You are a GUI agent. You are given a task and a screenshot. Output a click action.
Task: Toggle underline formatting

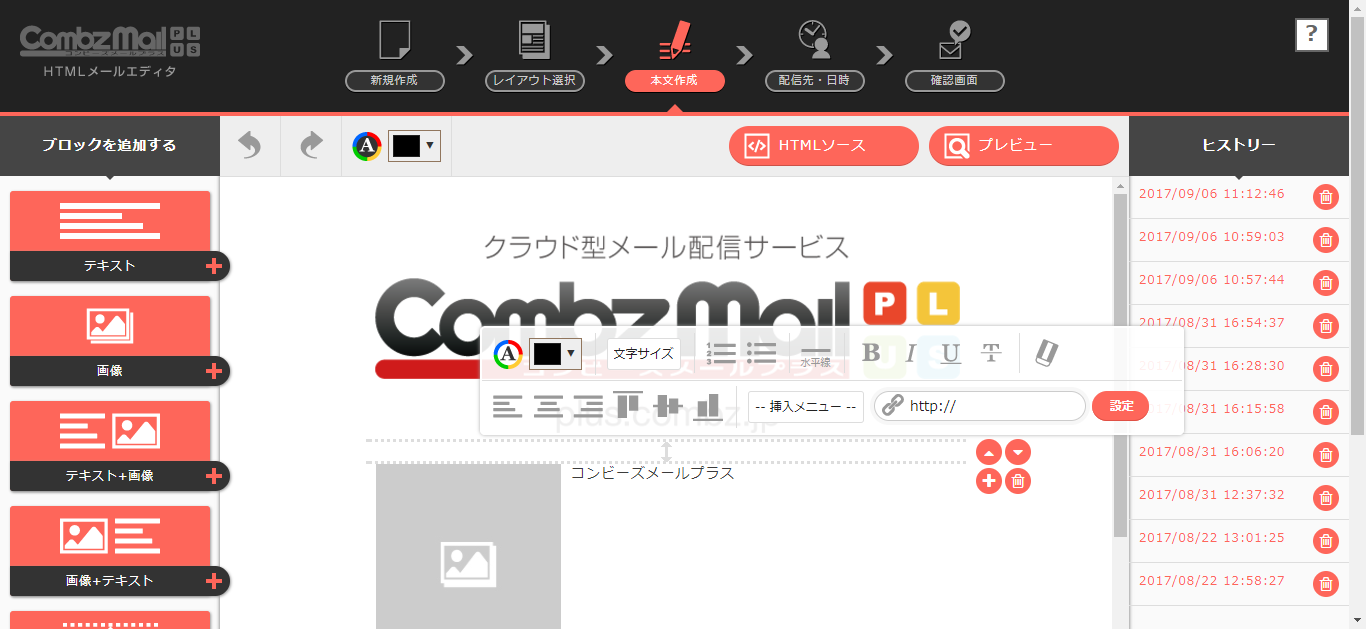(x=948, y=352)
